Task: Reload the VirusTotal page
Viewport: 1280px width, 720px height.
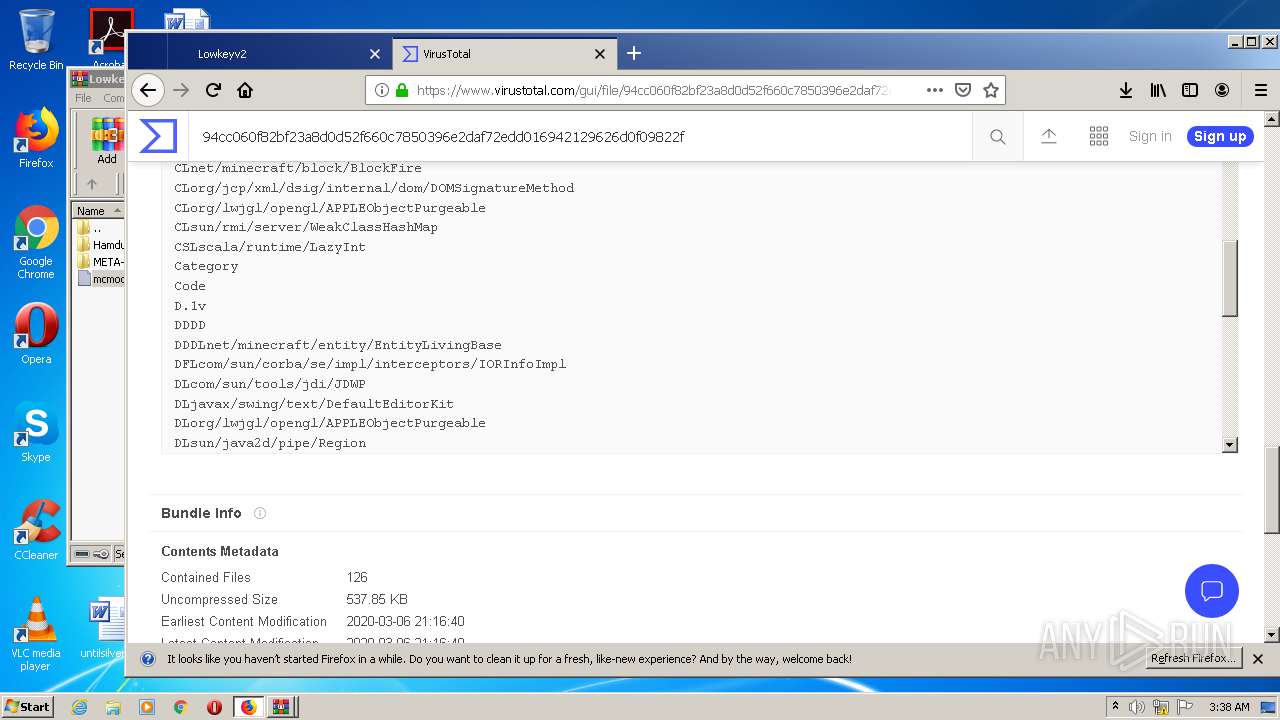Action: click(x=213, y=90)
